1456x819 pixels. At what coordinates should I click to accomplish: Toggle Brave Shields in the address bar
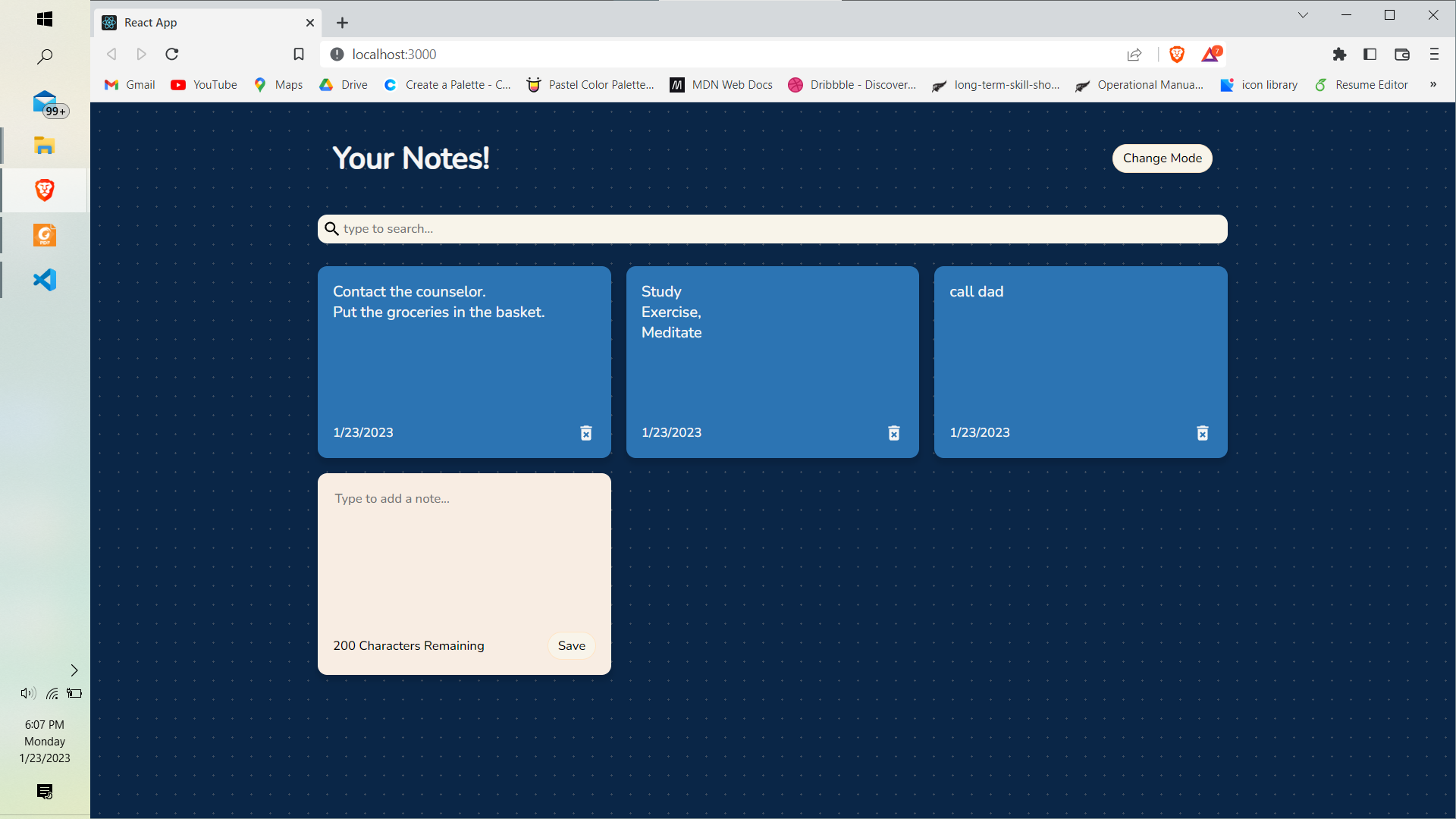click(x=1178, y=54)
